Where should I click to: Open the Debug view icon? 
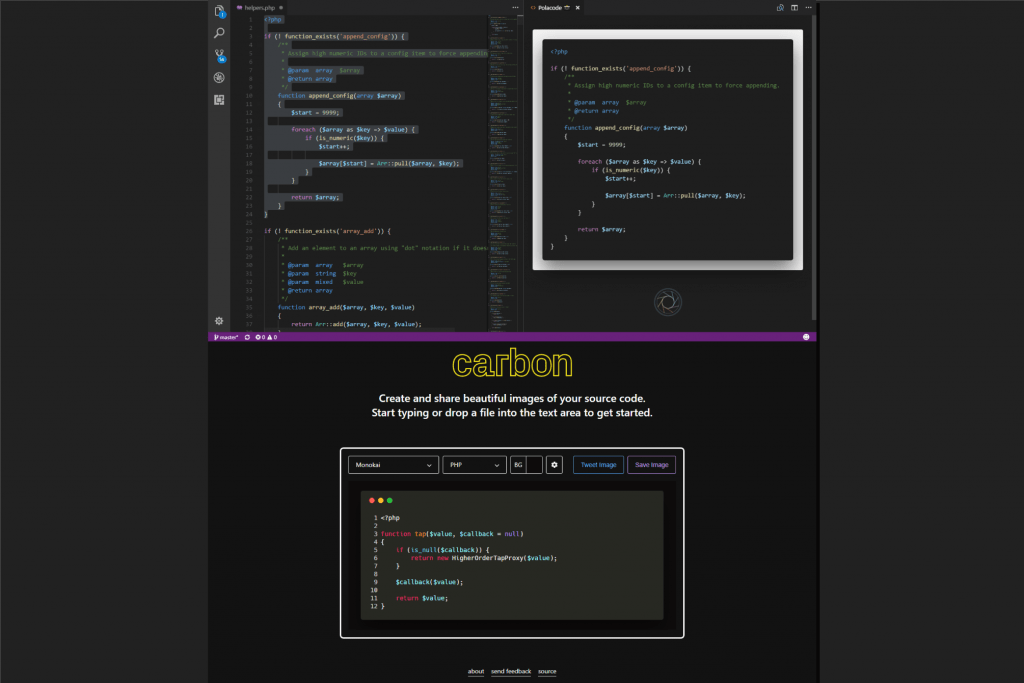[x=219, y=78]
